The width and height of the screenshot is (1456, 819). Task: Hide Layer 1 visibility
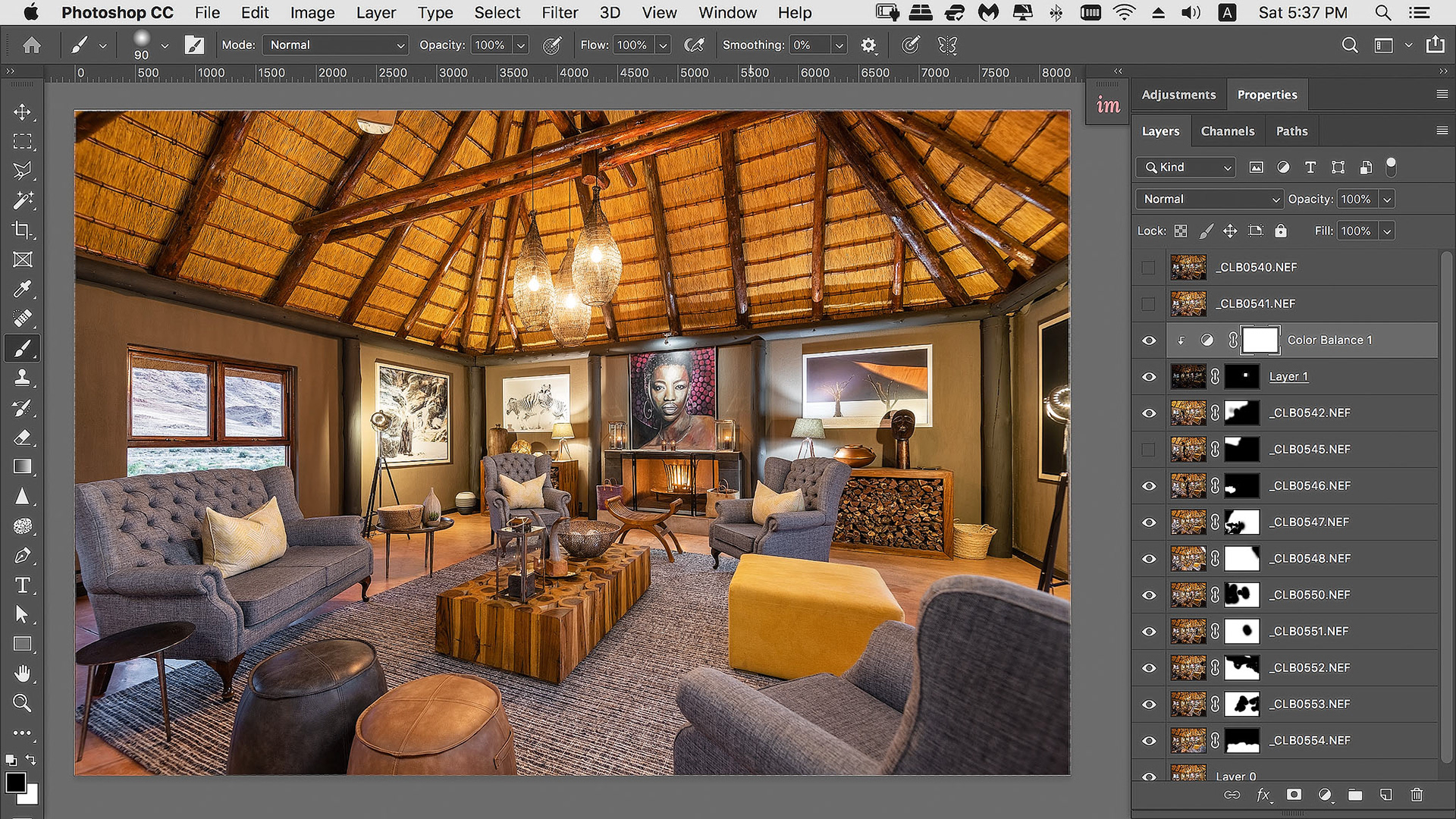coord(1149,377)
